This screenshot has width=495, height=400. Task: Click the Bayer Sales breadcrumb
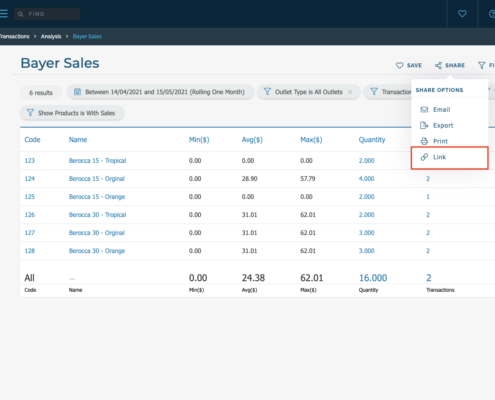87,36
